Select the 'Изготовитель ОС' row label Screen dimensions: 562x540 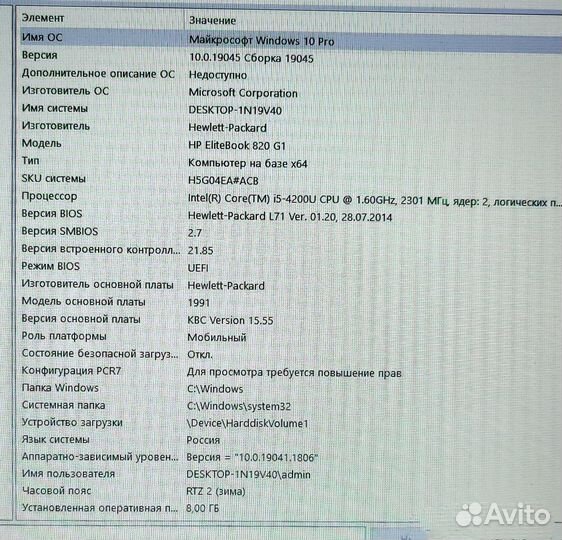click(x=65, y=91)
